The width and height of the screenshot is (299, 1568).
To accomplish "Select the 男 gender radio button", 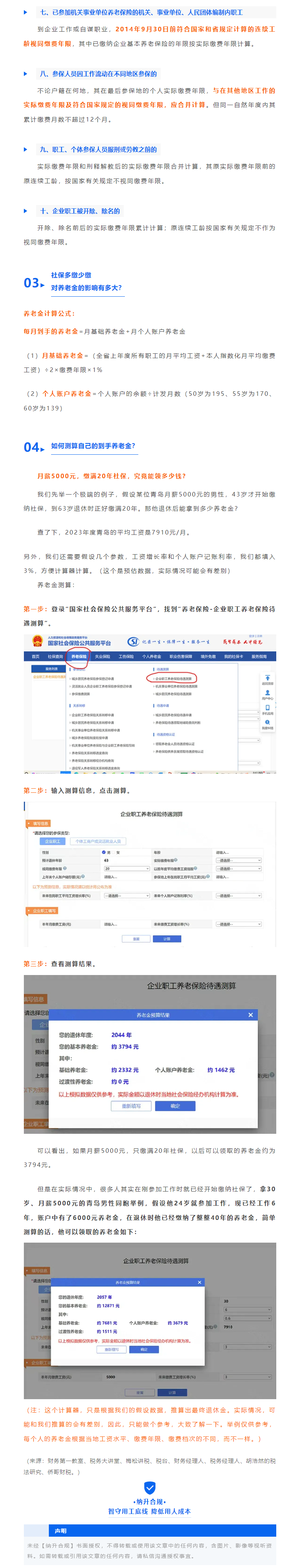I will tap(104, 852).
